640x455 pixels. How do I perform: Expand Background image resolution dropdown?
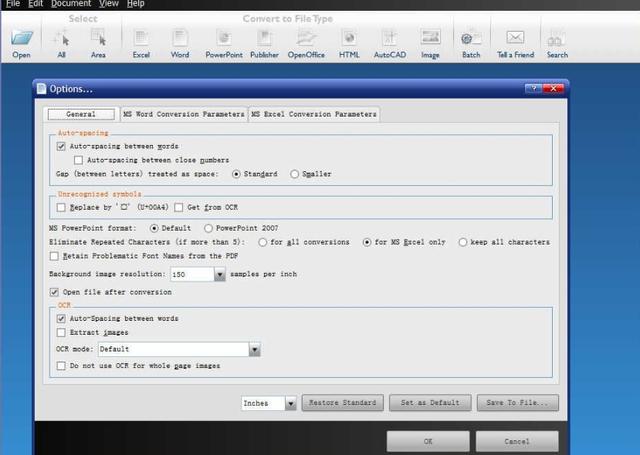pyautogui.click(x=220, y=274)
